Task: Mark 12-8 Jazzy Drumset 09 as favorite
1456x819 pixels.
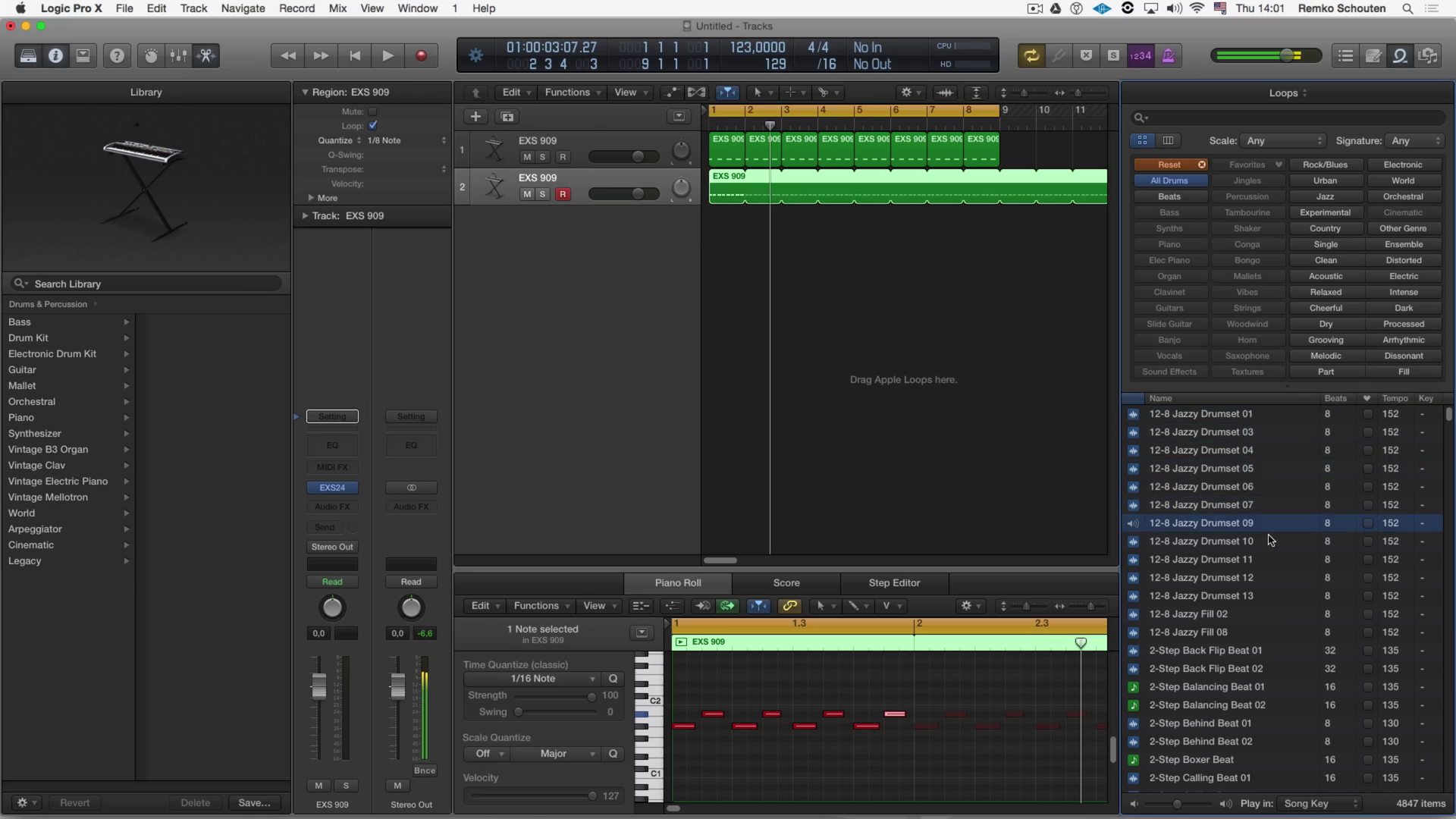Action: tap(1367, 523)
